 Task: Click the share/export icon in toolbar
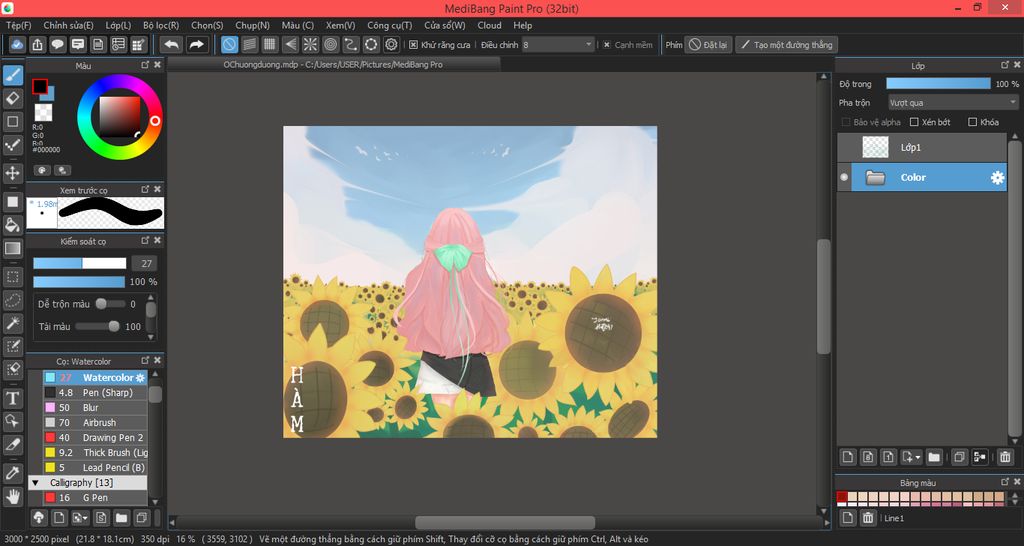37,44
